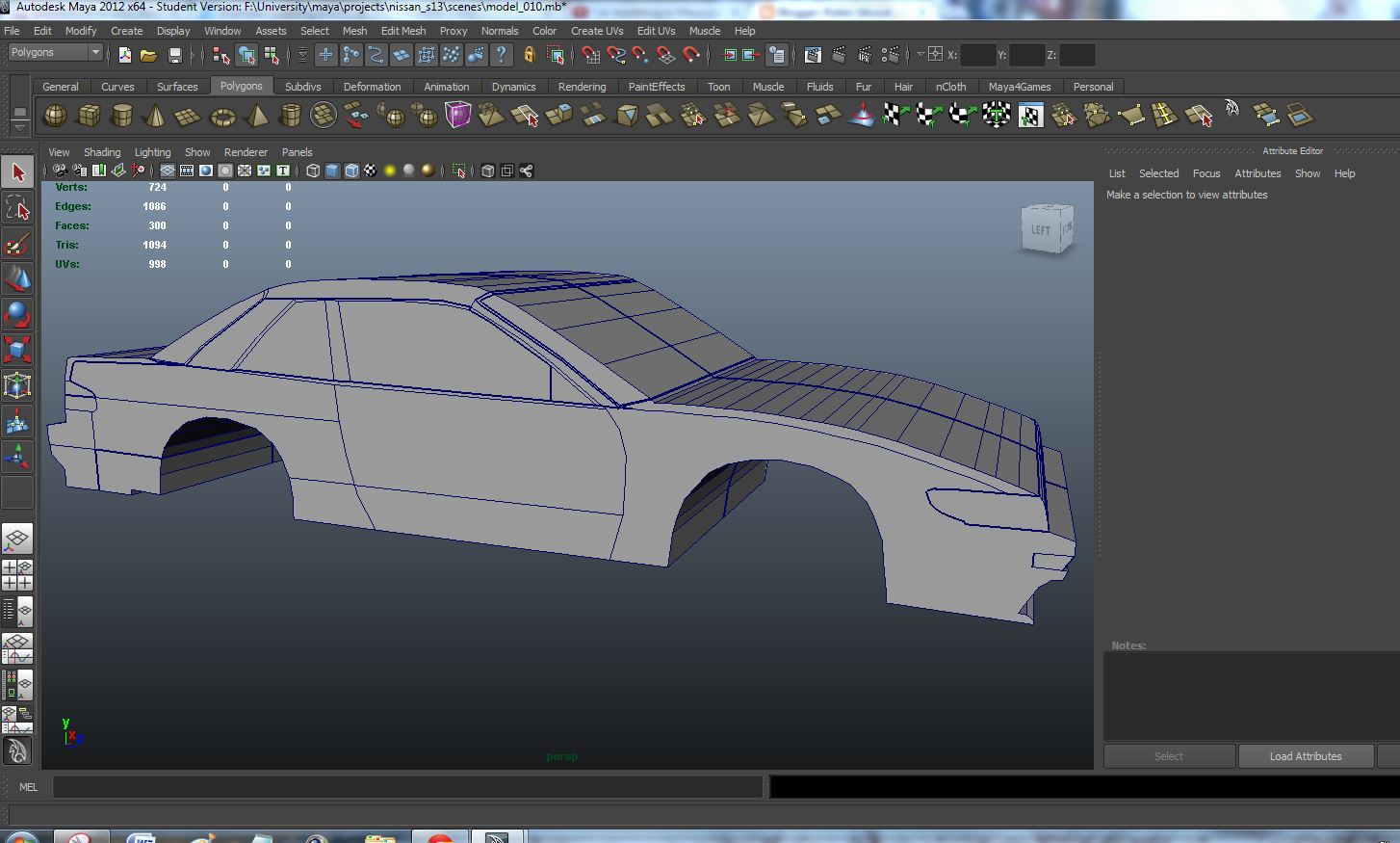Select the Lasso selection tool

coord(16,208)
